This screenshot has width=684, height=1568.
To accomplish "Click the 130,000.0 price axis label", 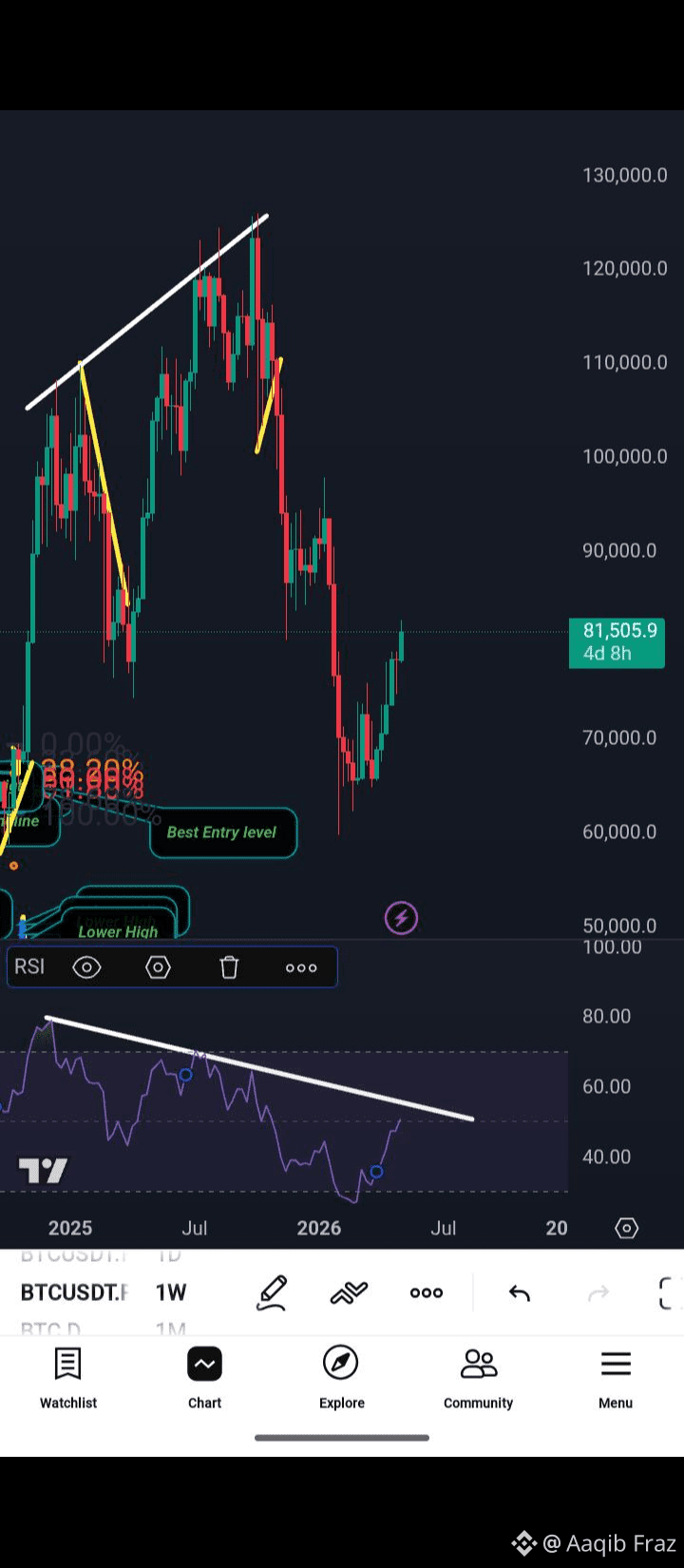I will (624, 175).
